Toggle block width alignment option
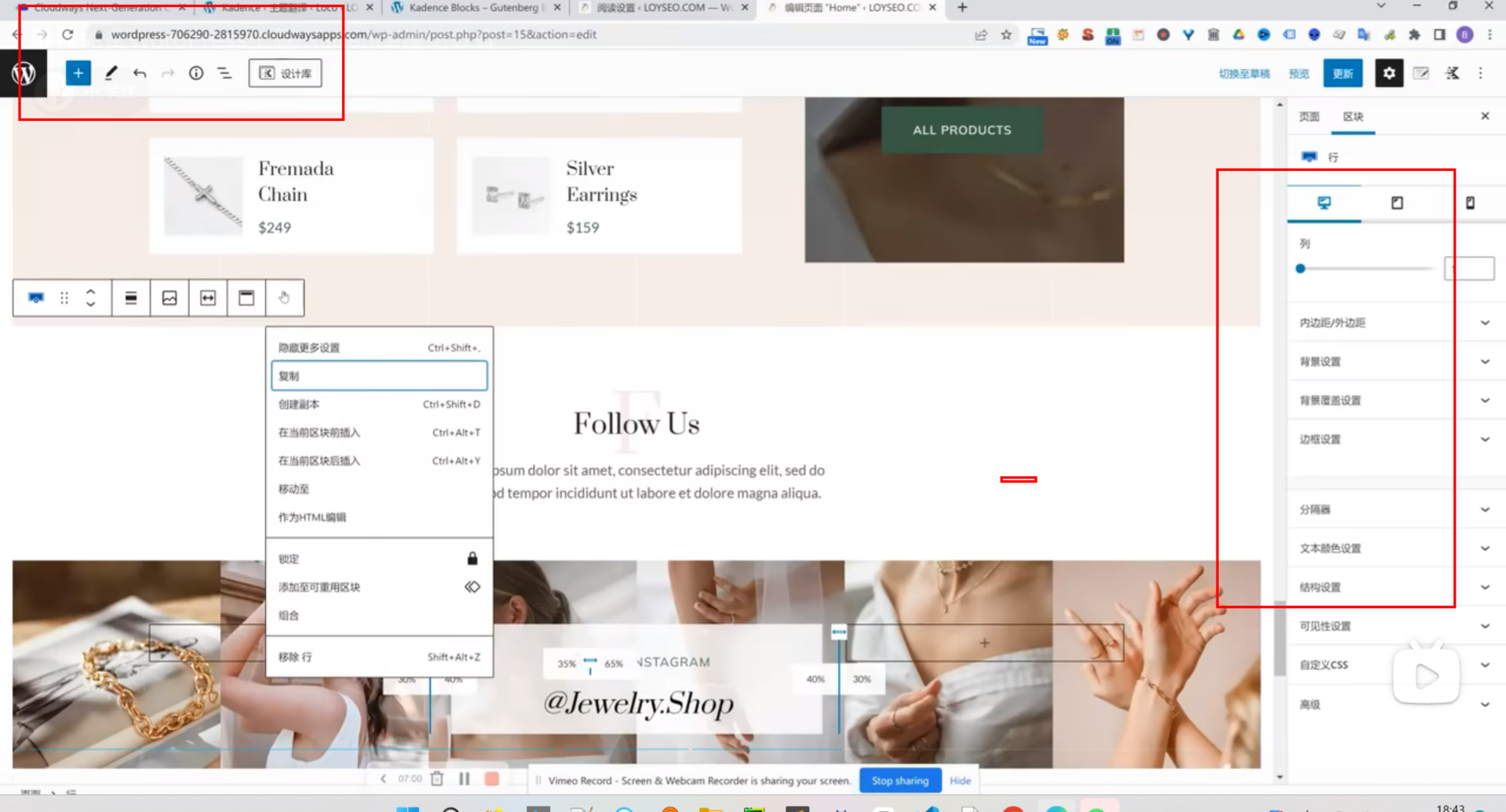This screenshot has width=1506, height=812. click(x=208, y=297)
